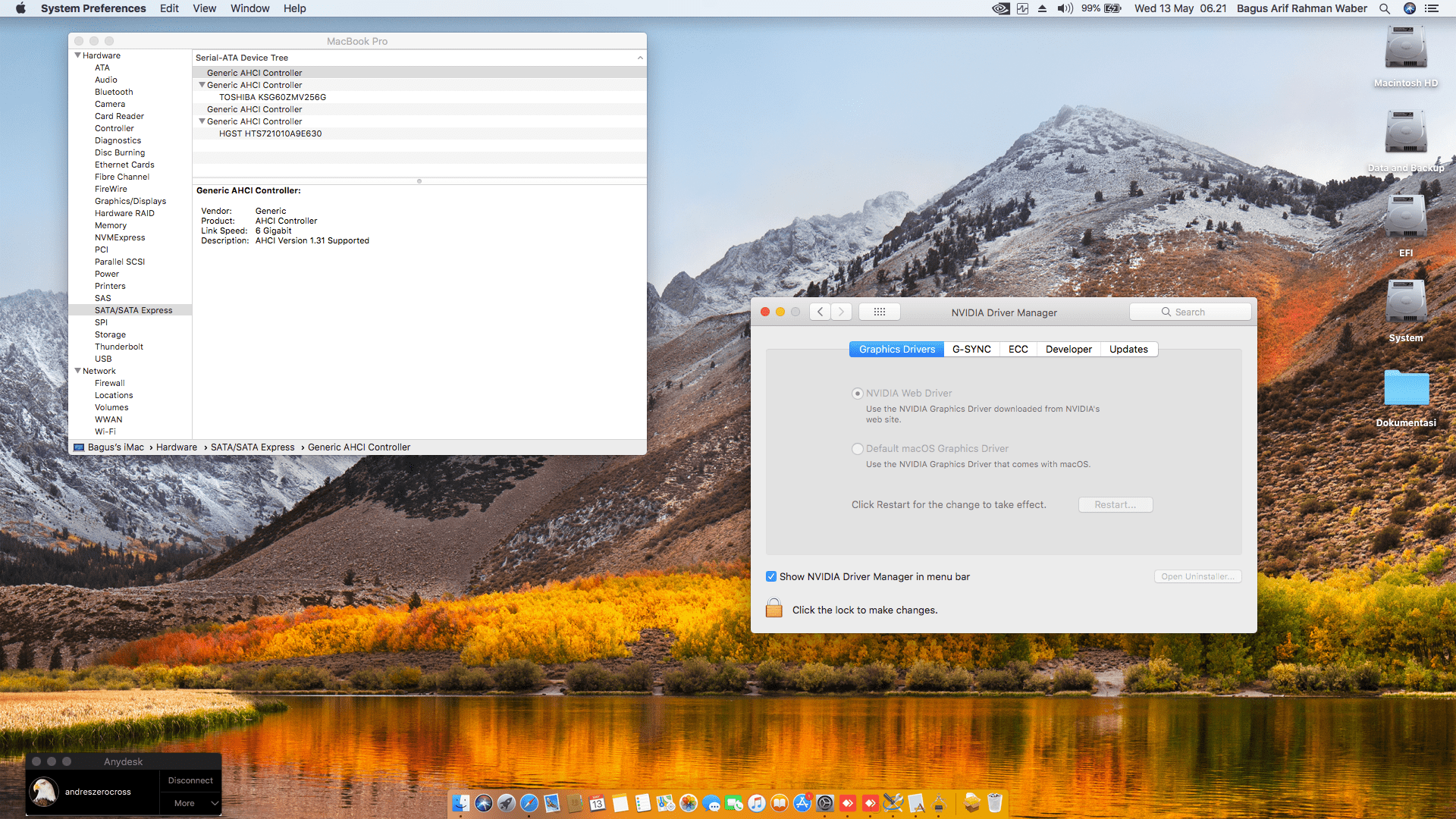Click the Open Uninstaller button

coord(1197,576)
